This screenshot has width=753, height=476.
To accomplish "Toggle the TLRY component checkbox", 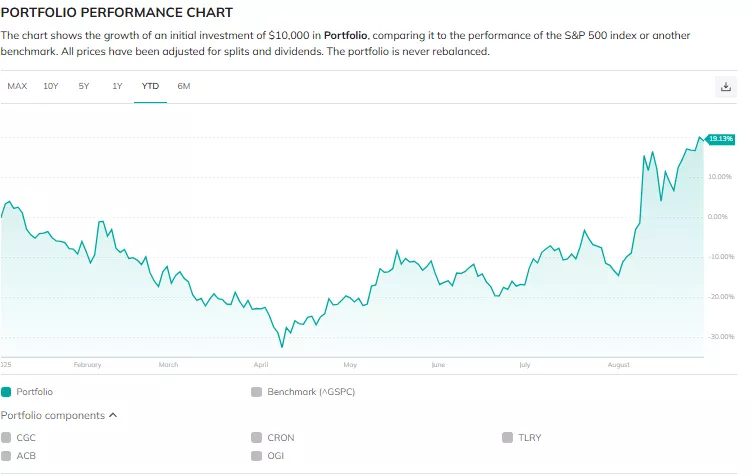I will [x=508, y=437].
